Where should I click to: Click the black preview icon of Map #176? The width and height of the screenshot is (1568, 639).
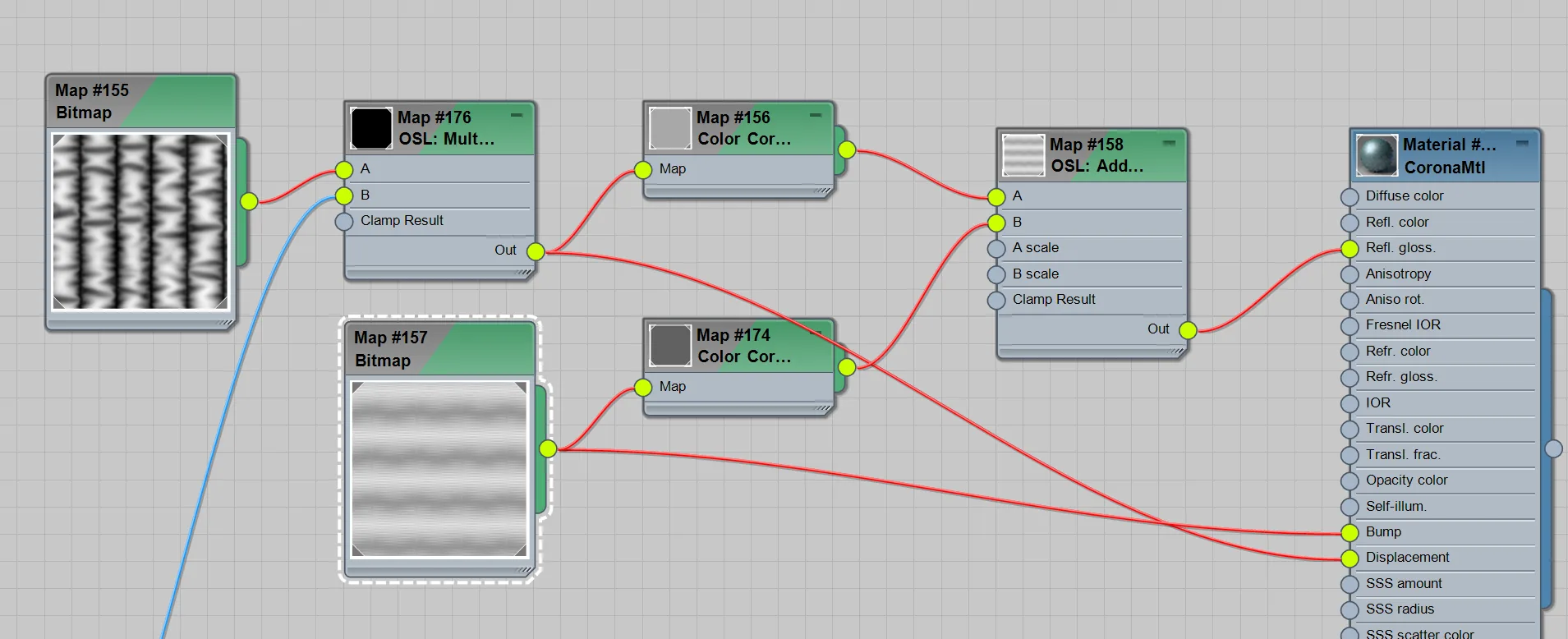point(371,128)
